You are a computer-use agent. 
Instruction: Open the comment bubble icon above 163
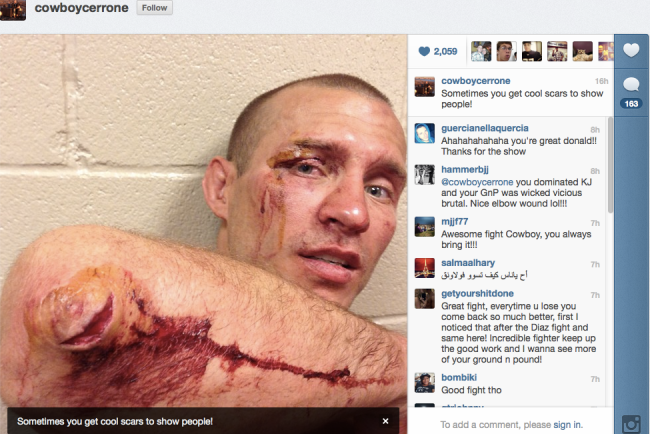click(631, 85)
